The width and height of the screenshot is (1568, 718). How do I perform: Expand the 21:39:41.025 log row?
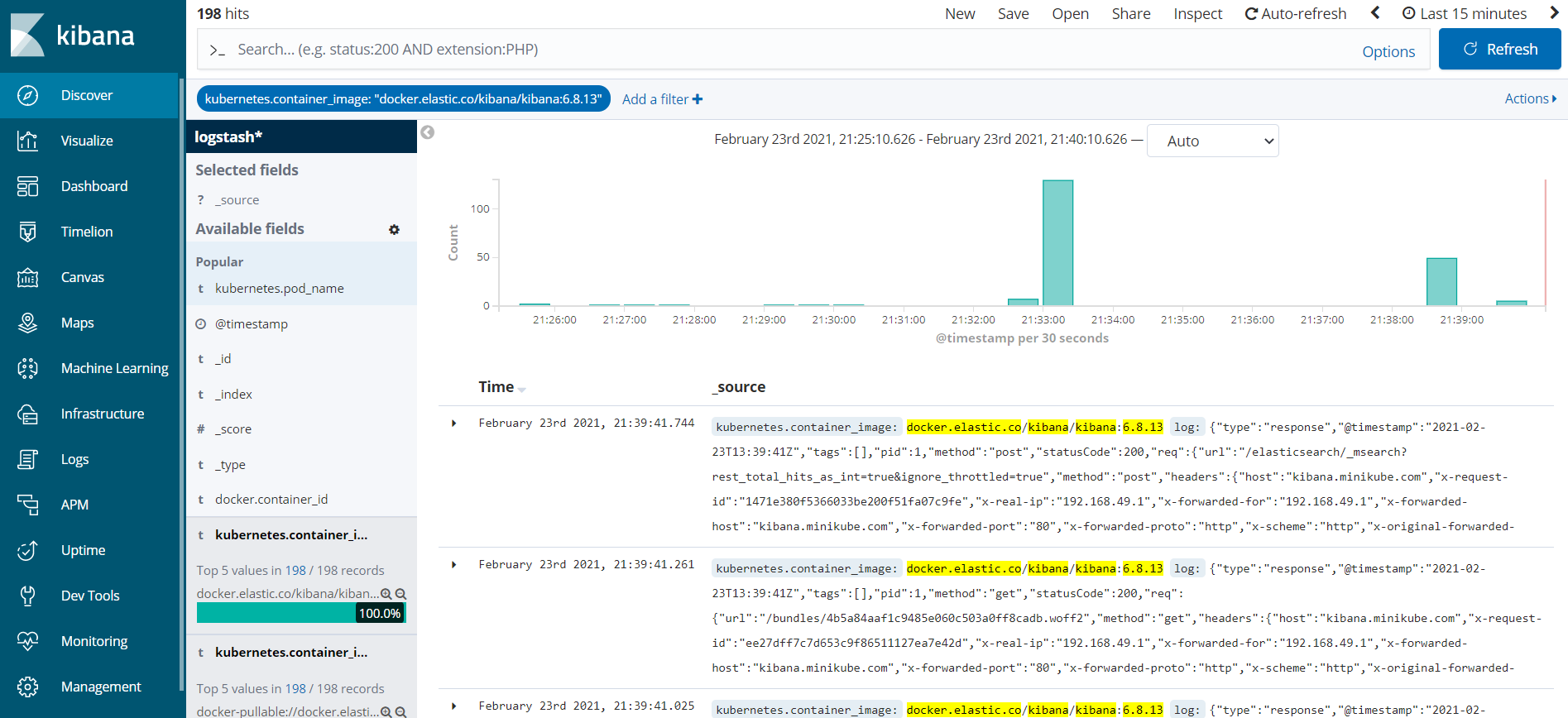pyautogui.click(x=453, y=706)
